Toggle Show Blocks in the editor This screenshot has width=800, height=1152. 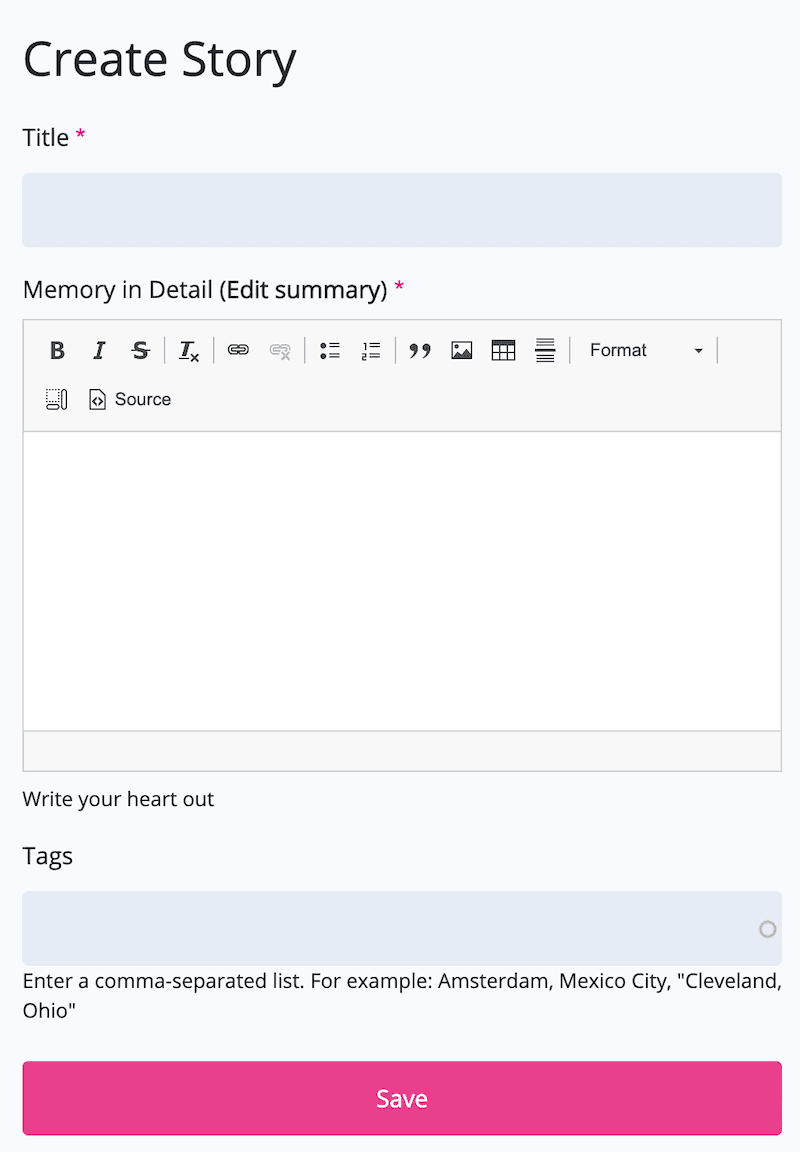pos(57,398)
